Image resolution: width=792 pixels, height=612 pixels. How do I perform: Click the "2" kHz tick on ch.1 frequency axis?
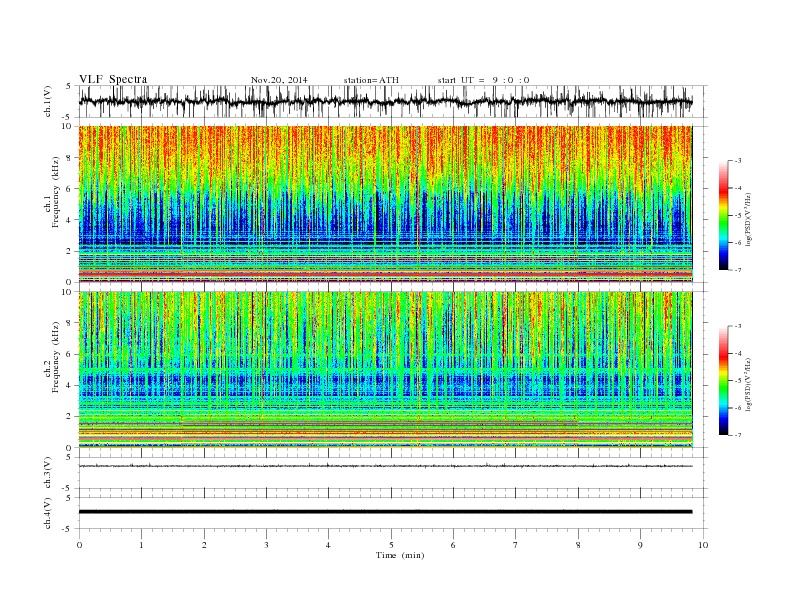pyautogui.click(x=69, y=251)
